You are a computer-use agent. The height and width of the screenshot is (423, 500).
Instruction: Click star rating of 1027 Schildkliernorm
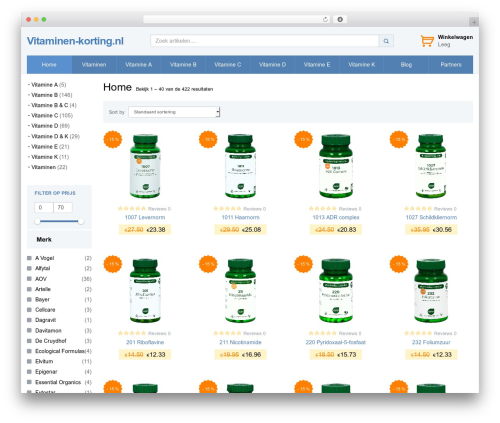click(x=418, y=209)
